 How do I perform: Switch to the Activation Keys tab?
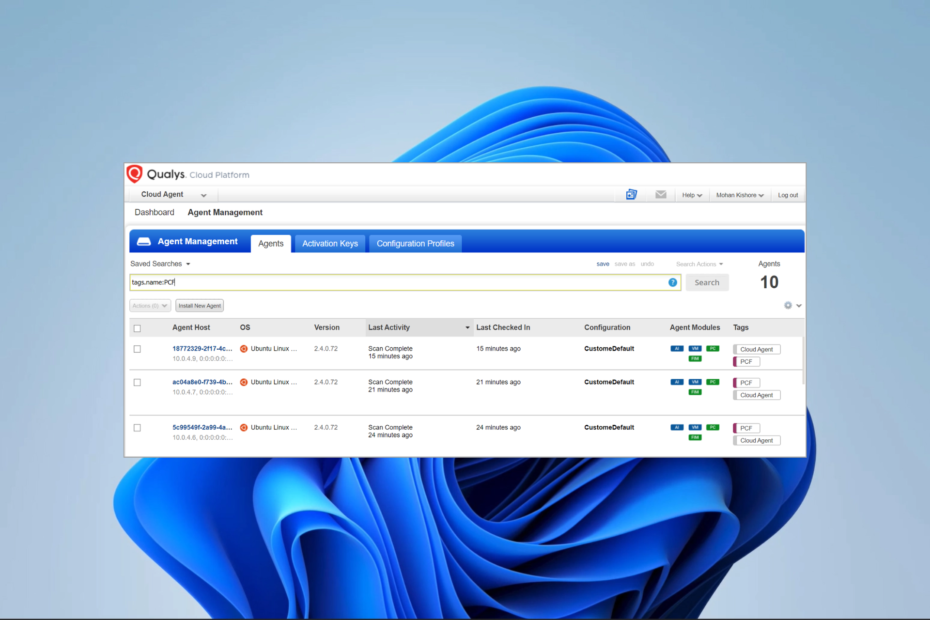(330, 243)
